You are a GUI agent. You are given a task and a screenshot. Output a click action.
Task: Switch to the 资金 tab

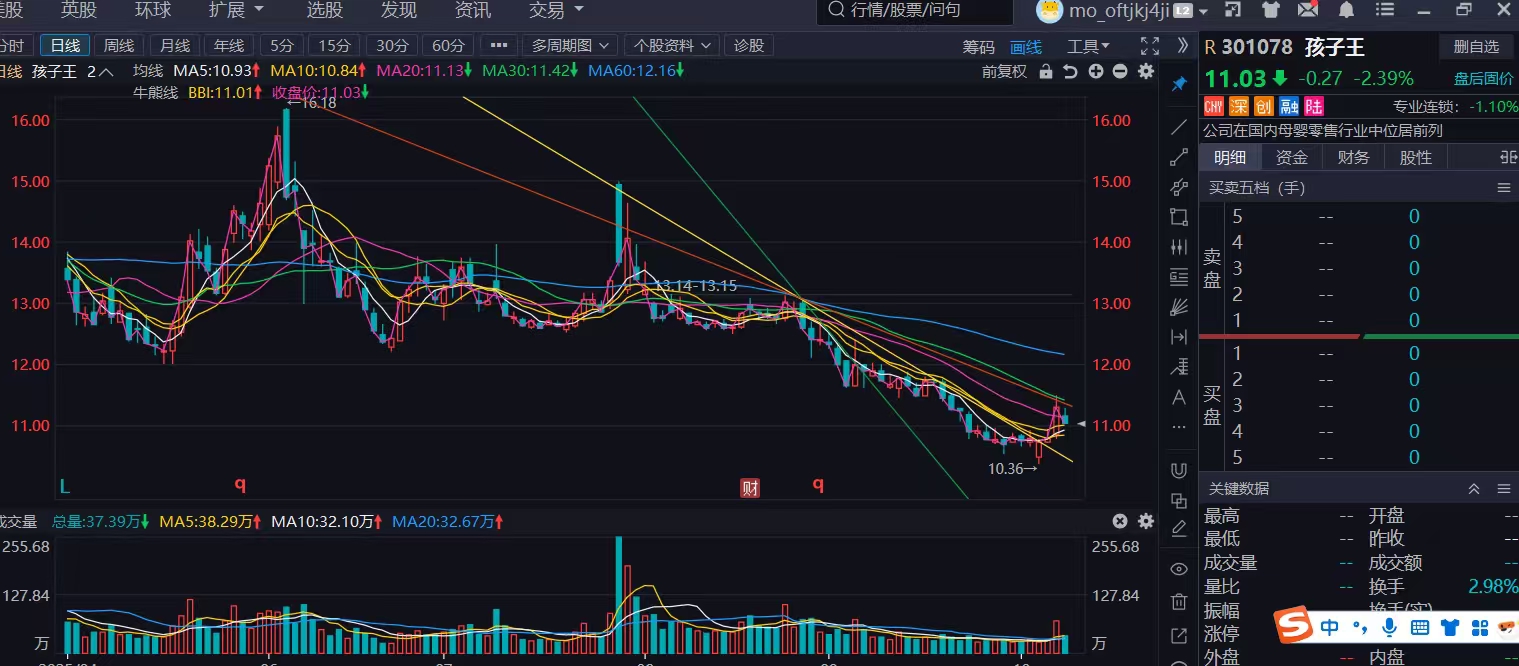[1292, 157]
